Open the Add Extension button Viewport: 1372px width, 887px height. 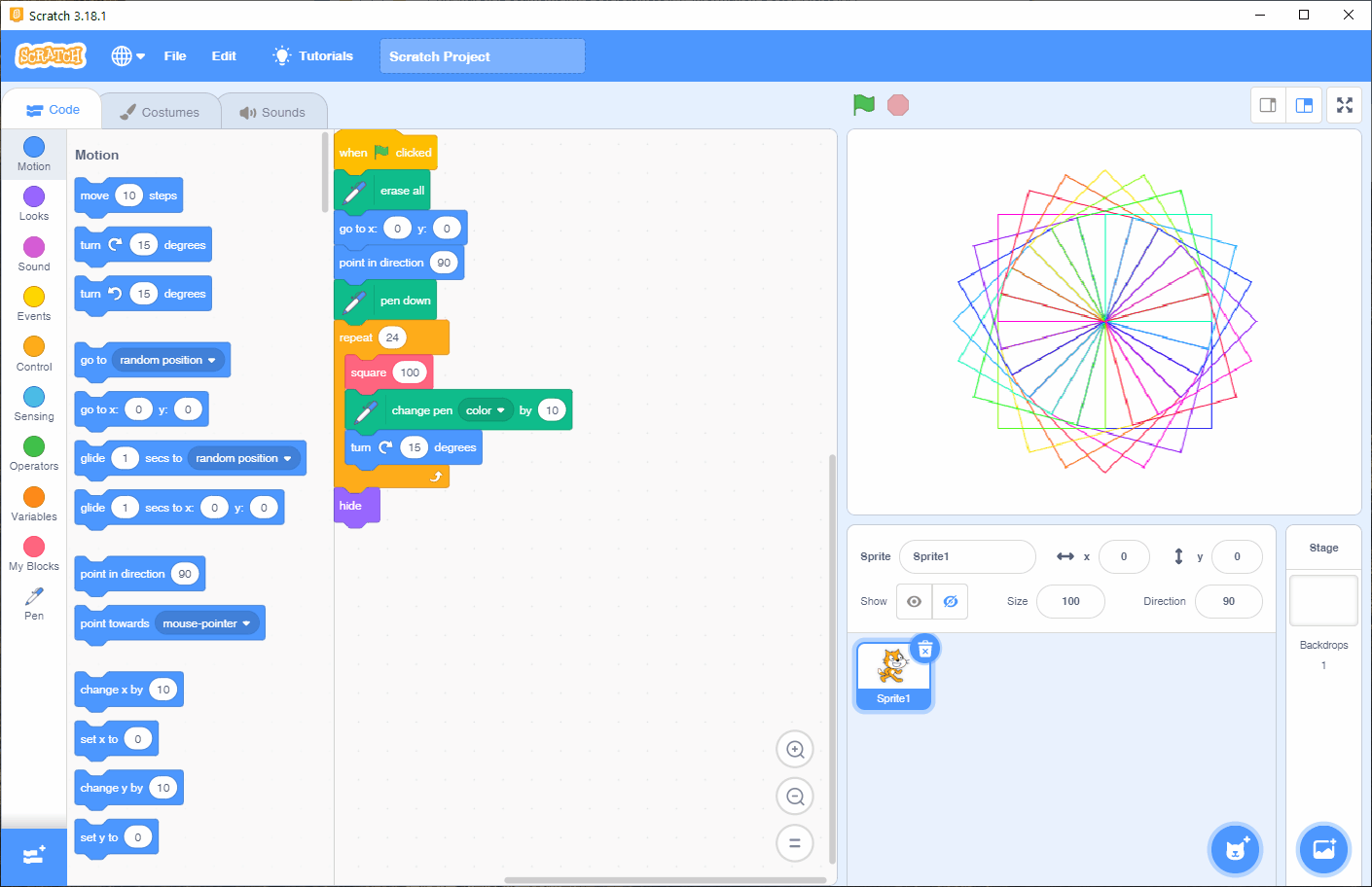34,856
